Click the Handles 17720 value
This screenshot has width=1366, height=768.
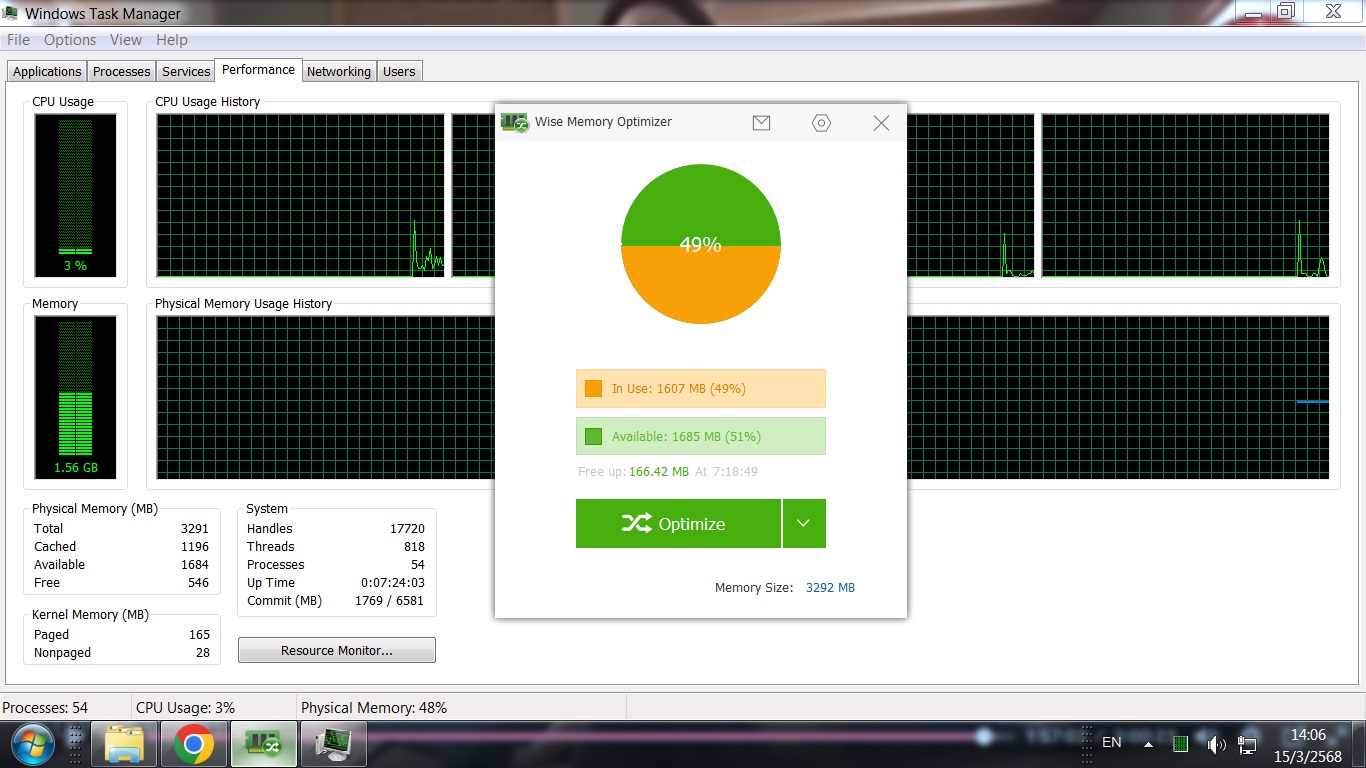pos(407,528)
